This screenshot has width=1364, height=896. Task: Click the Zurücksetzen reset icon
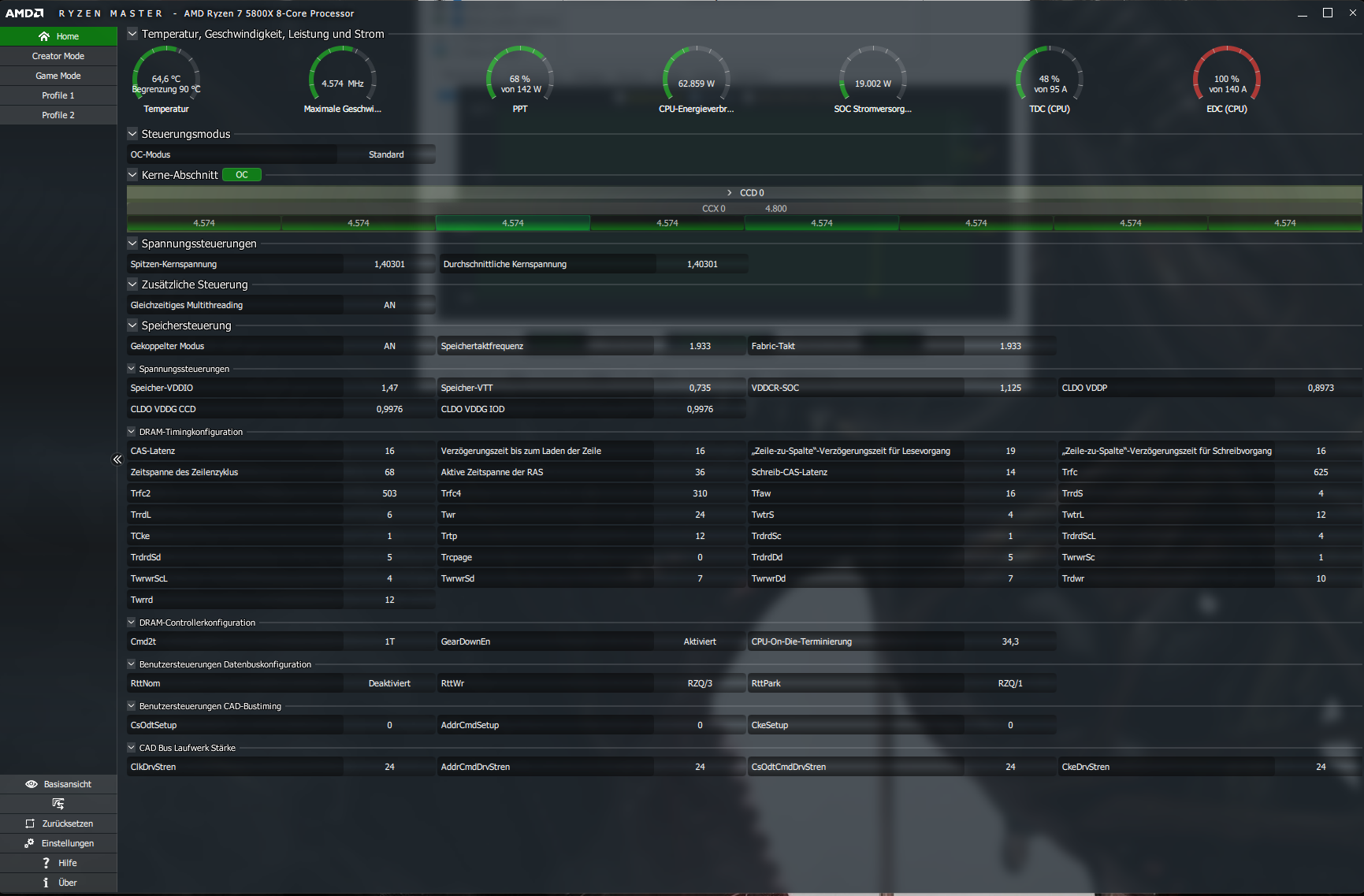pos(30,824)
